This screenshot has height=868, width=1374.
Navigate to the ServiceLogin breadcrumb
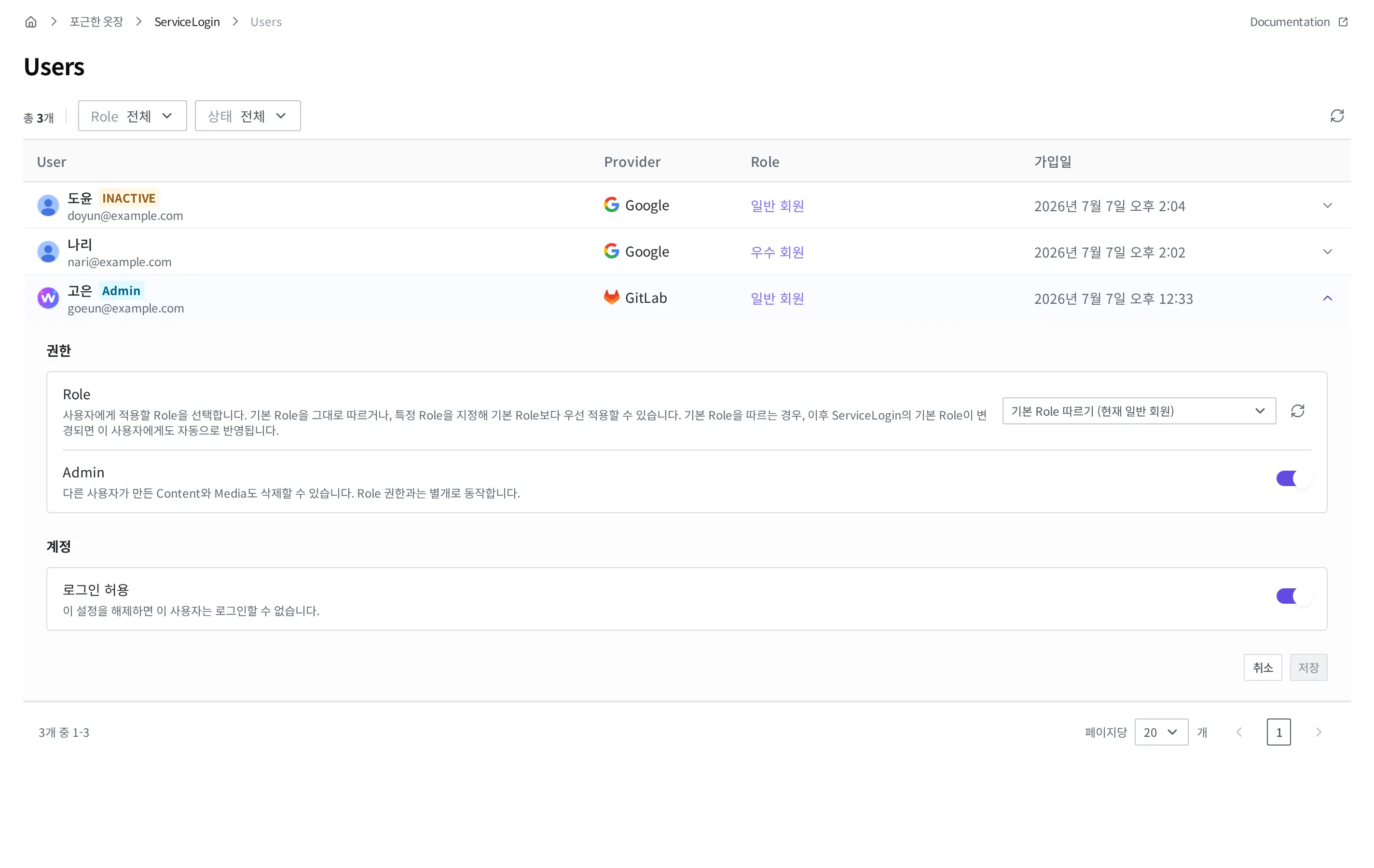(x=187, y=22)
